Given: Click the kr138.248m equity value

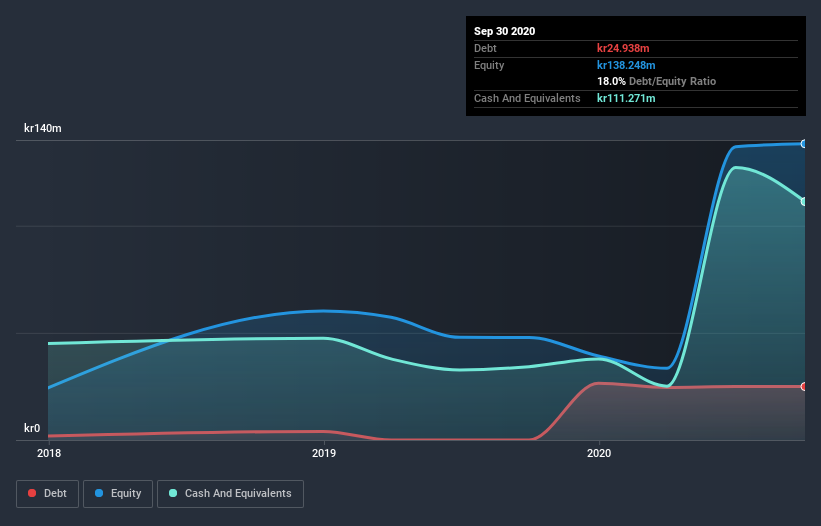Looking at the screenshot, I should [626, 65].
